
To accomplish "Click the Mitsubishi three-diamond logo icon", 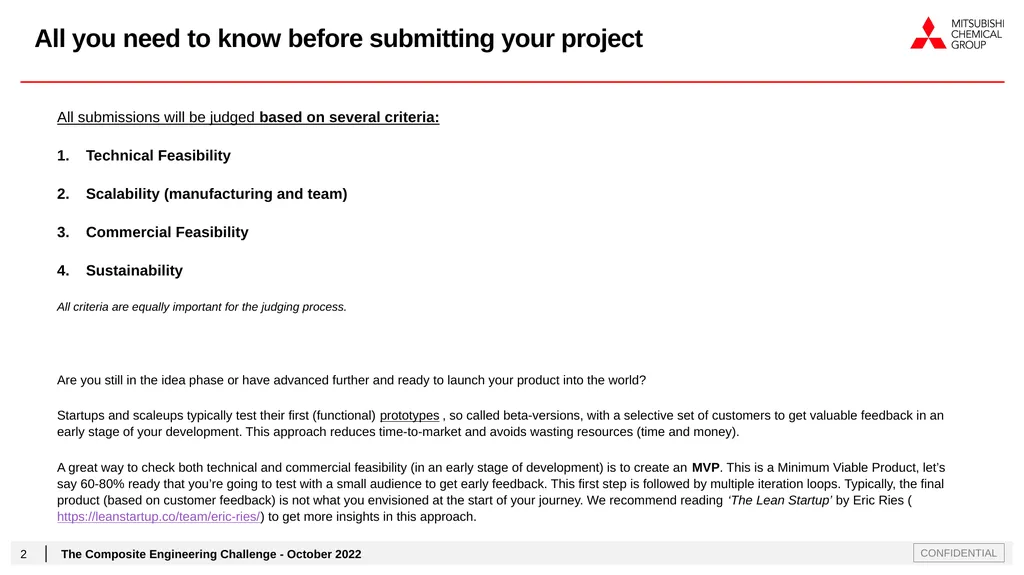I will [x=928, y=33].
